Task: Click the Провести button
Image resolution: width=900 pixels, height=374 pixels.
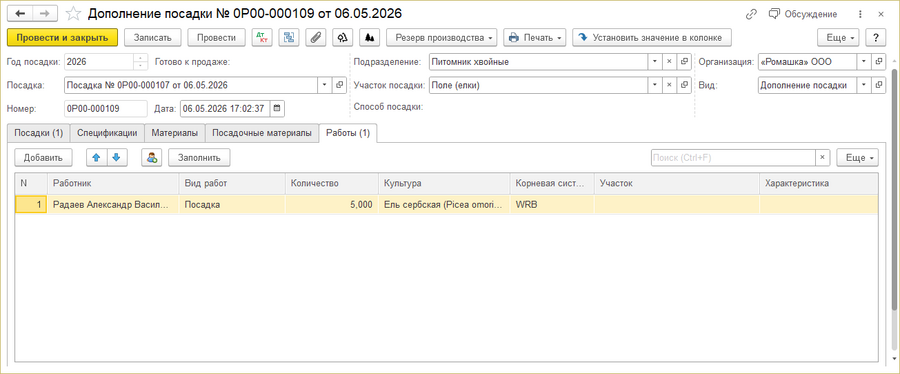Action: coord(216,37)
